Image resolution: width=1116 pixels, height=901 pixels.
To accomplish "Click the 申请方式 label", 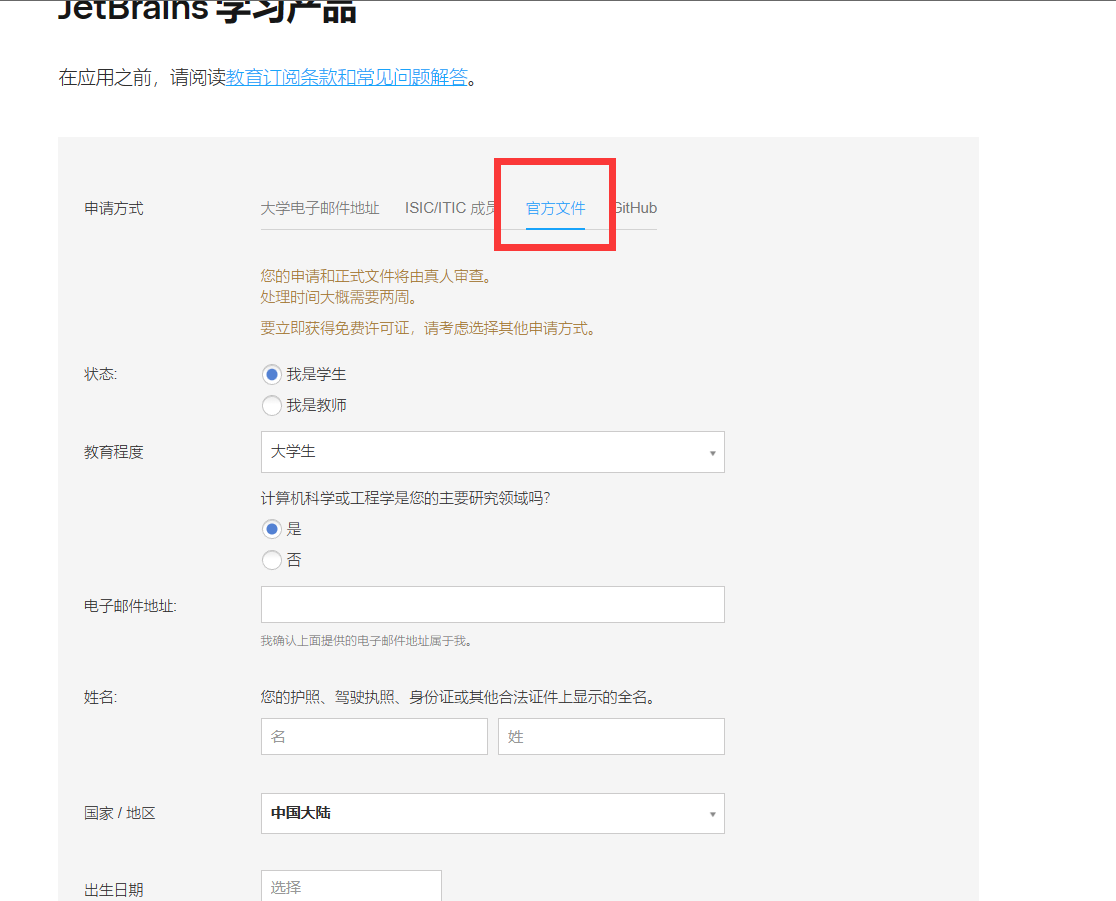I will coord(114,209).
